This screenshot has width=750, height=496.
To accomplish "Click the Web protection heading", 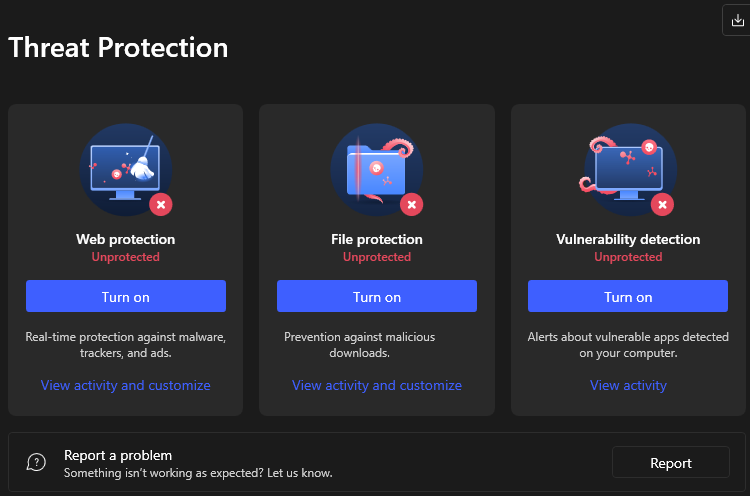I will coord(126,239).
